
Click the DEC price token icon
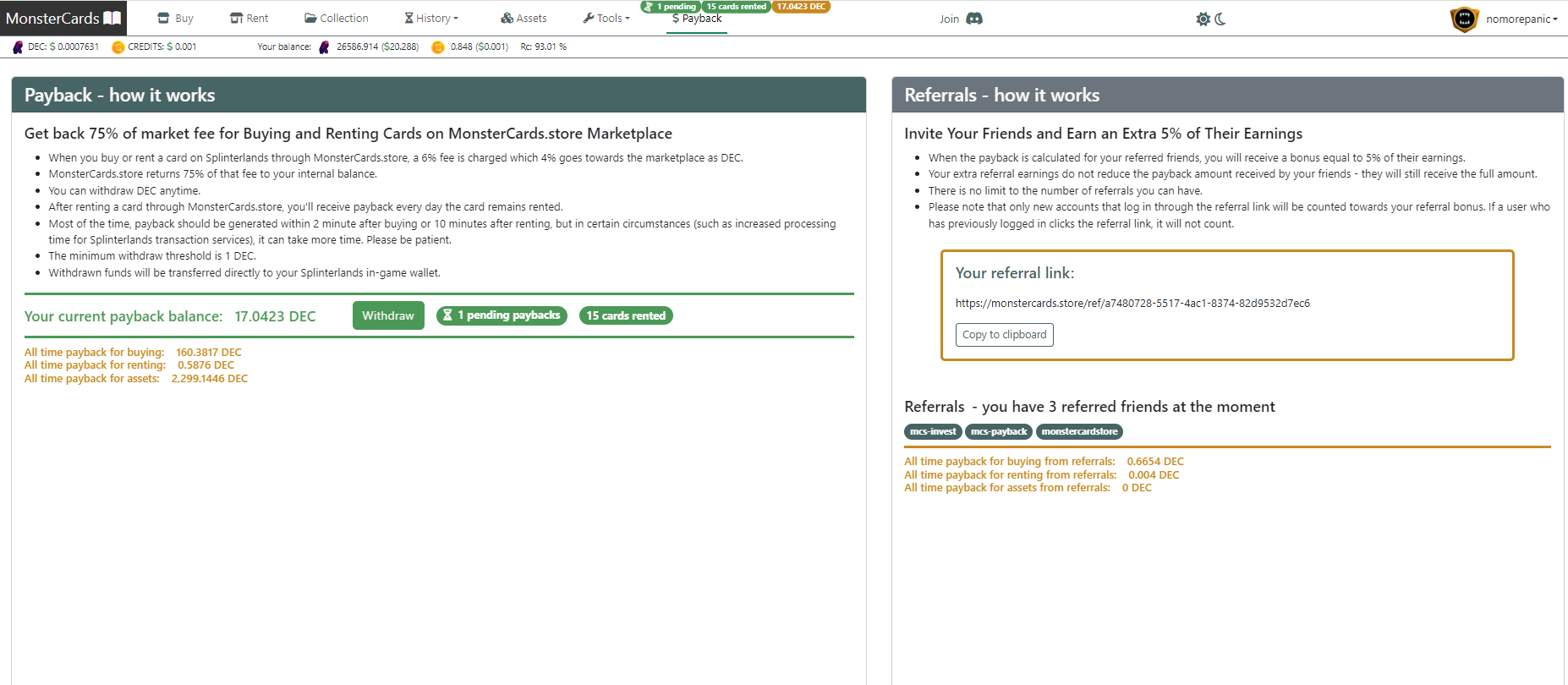pyautogui.click(x=18, y=47)
